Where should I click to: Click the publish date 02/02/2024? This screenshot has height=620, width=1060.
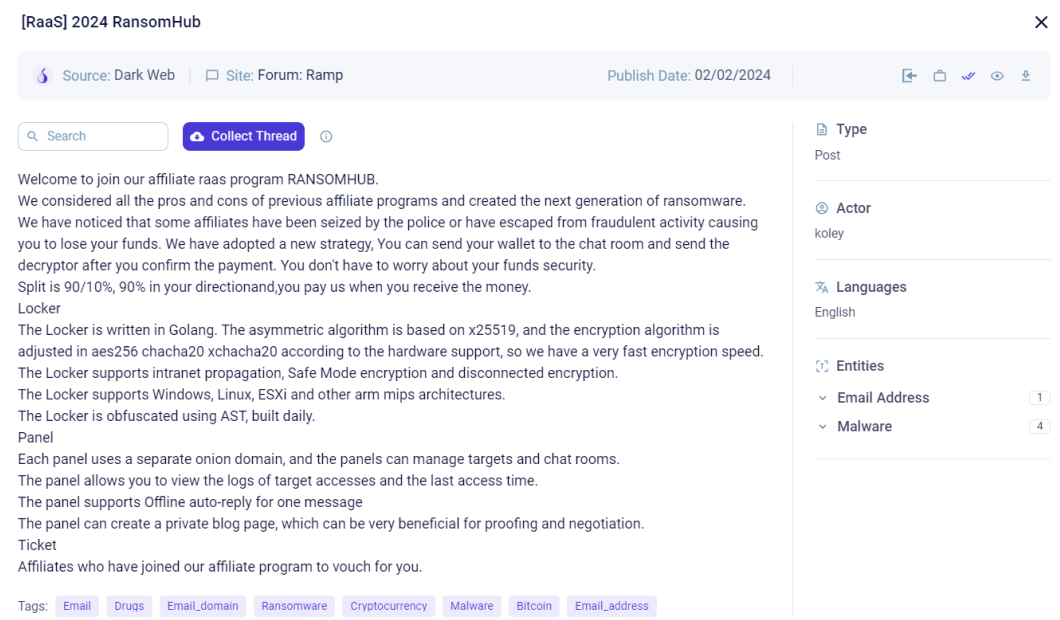[733, 76]
